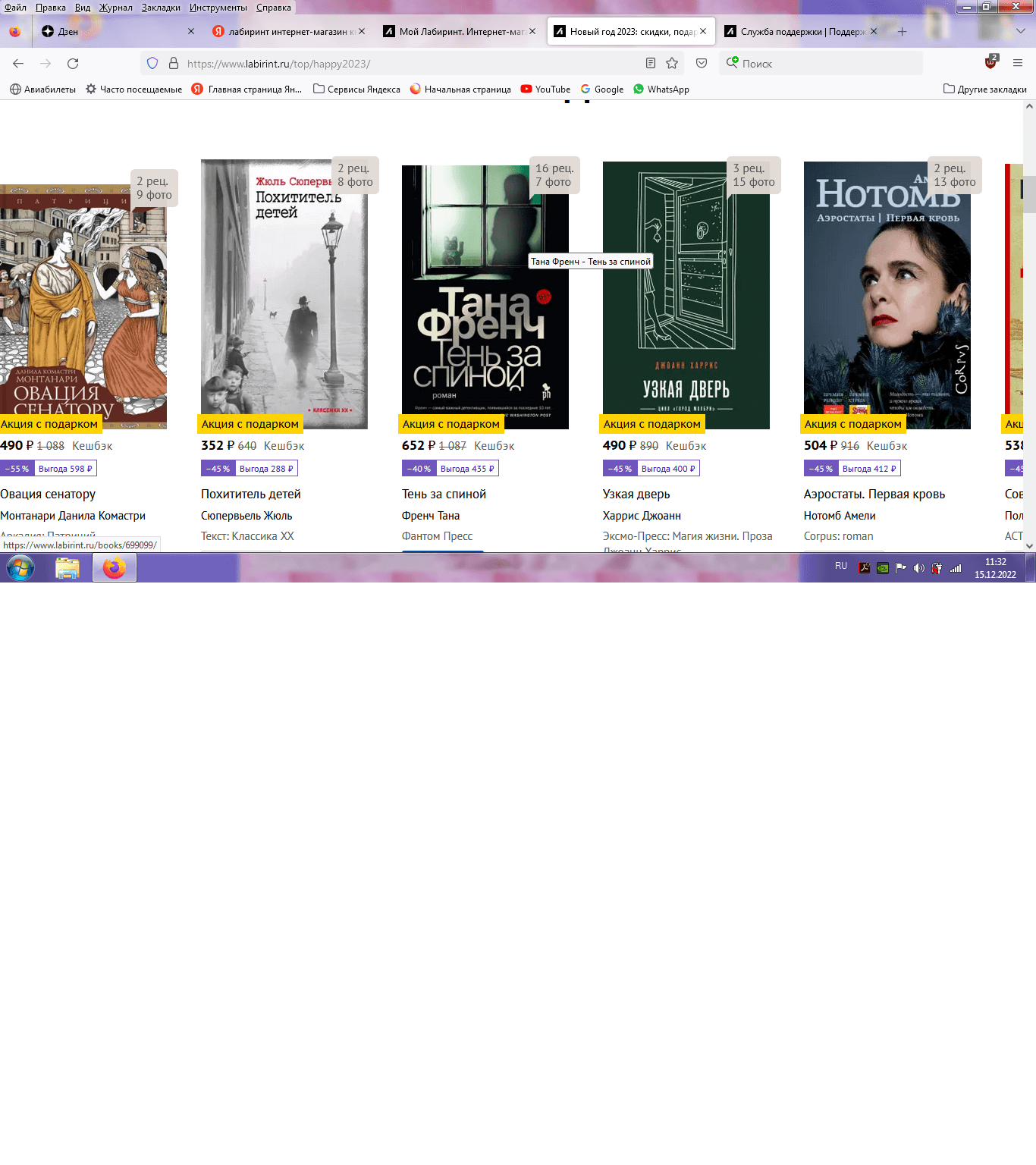Open the YouTube bookmark
Screen dimensions: 1036x1165
(x=545, y=89)
